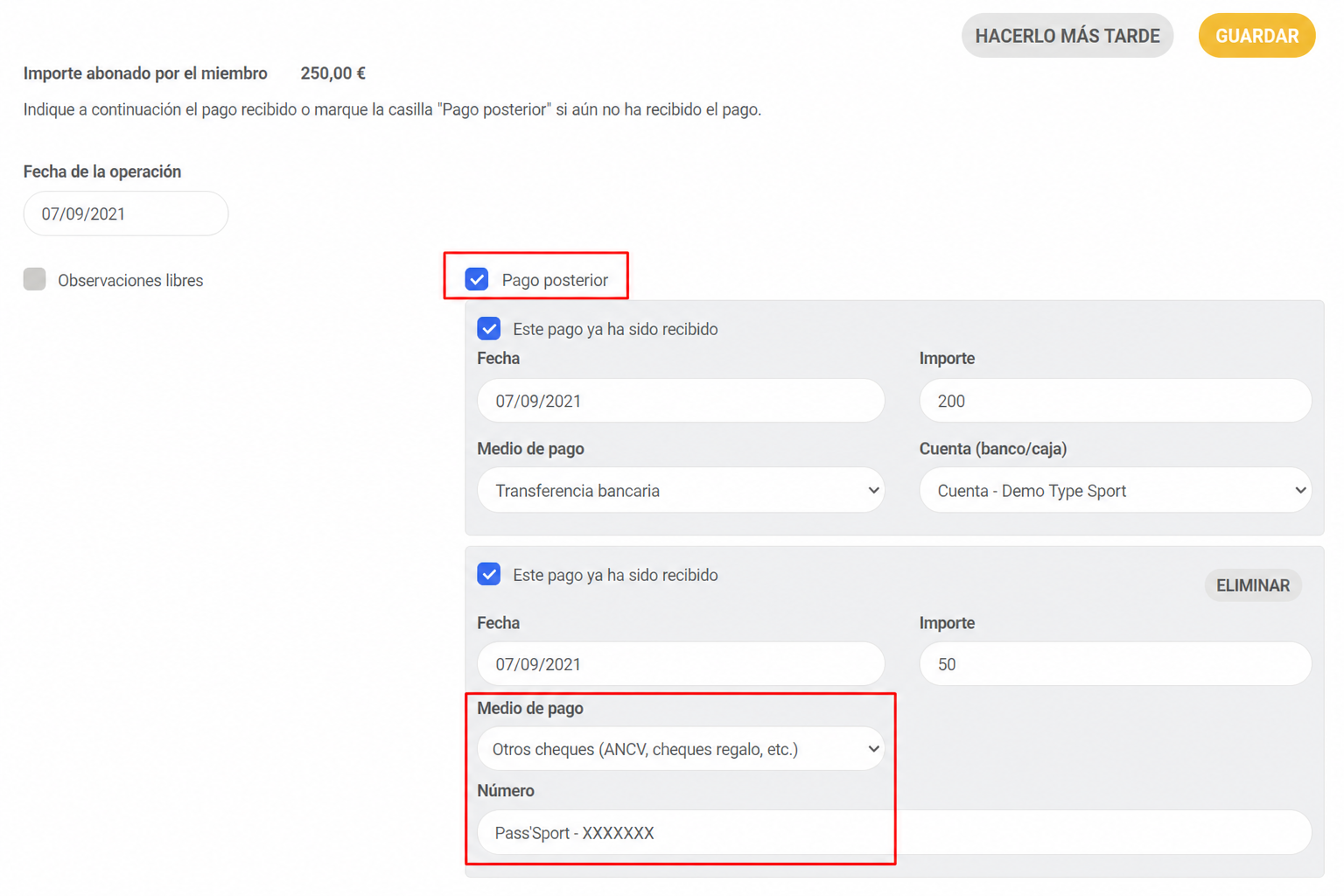The width and height of the screenshot is (1344, 896).
Task: Click the Observaciones libres label text
Action: click(130, 280)
